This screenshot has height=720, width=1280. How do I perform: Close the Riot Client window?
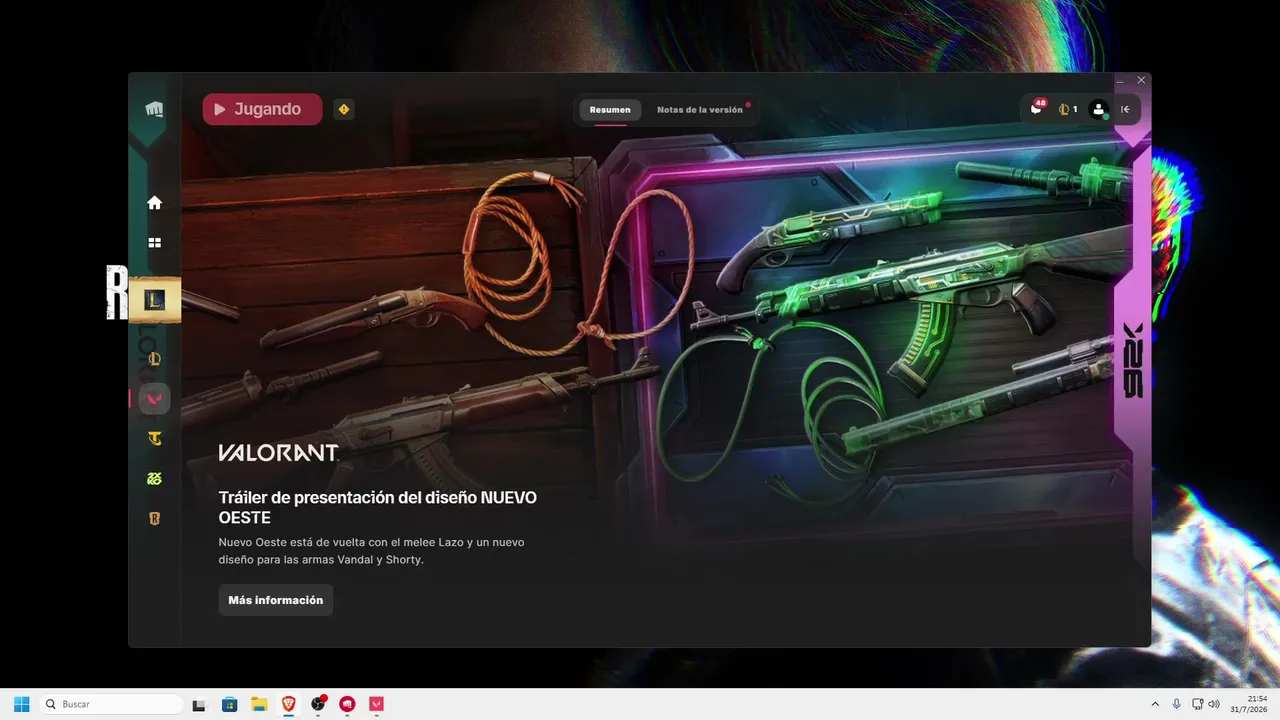pyautogui.click(x=1141, y=80)
